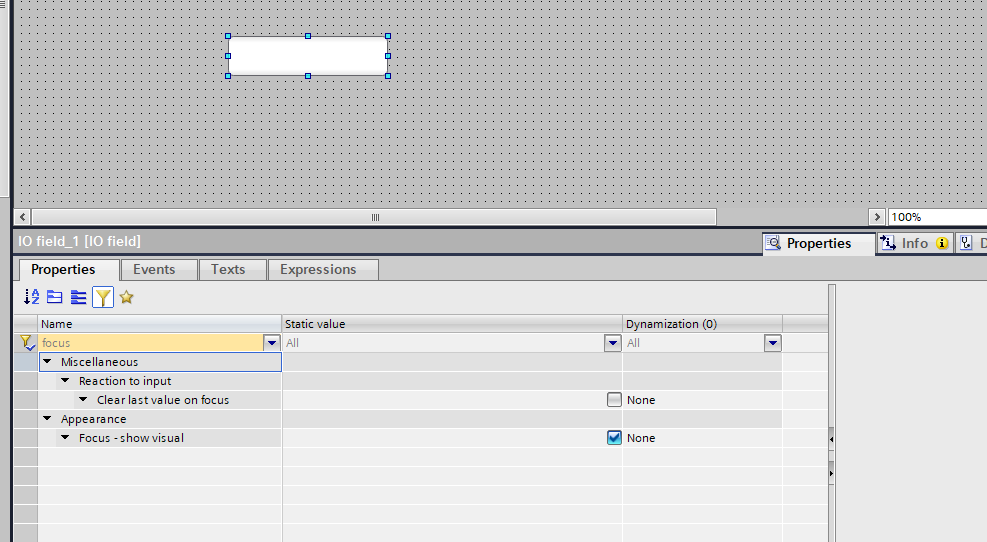This screenshot has height=542, width=987.
Task: Open the Name filter dropdown arrow
Action: click(272, 342)
